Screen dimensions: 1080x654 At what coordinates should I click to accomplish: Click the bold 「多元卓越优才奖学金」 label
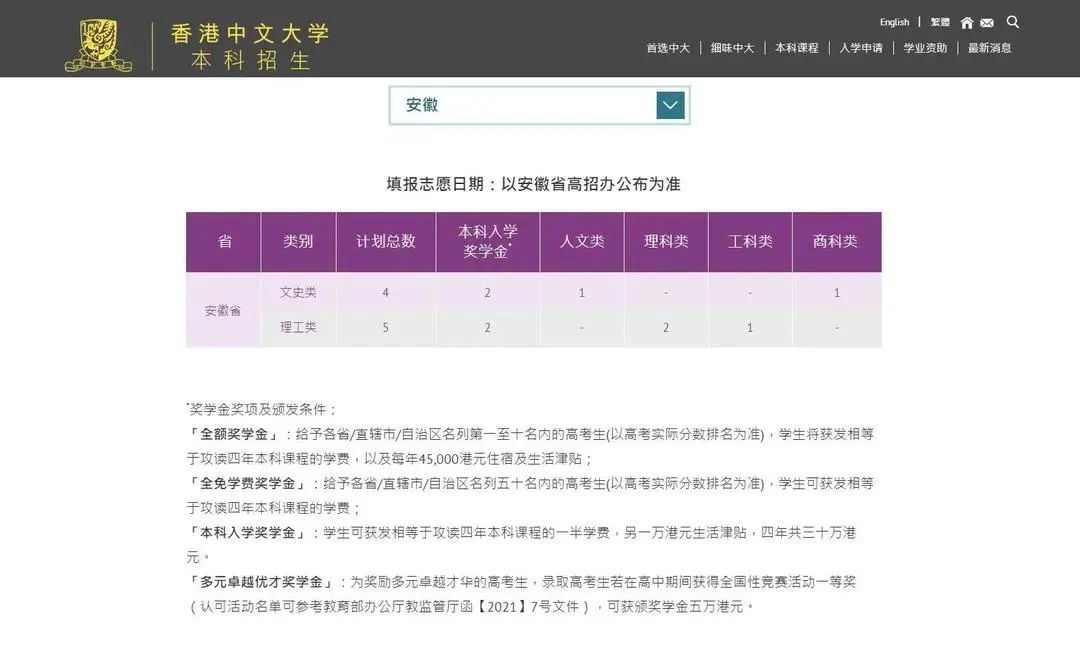point(261,582)
